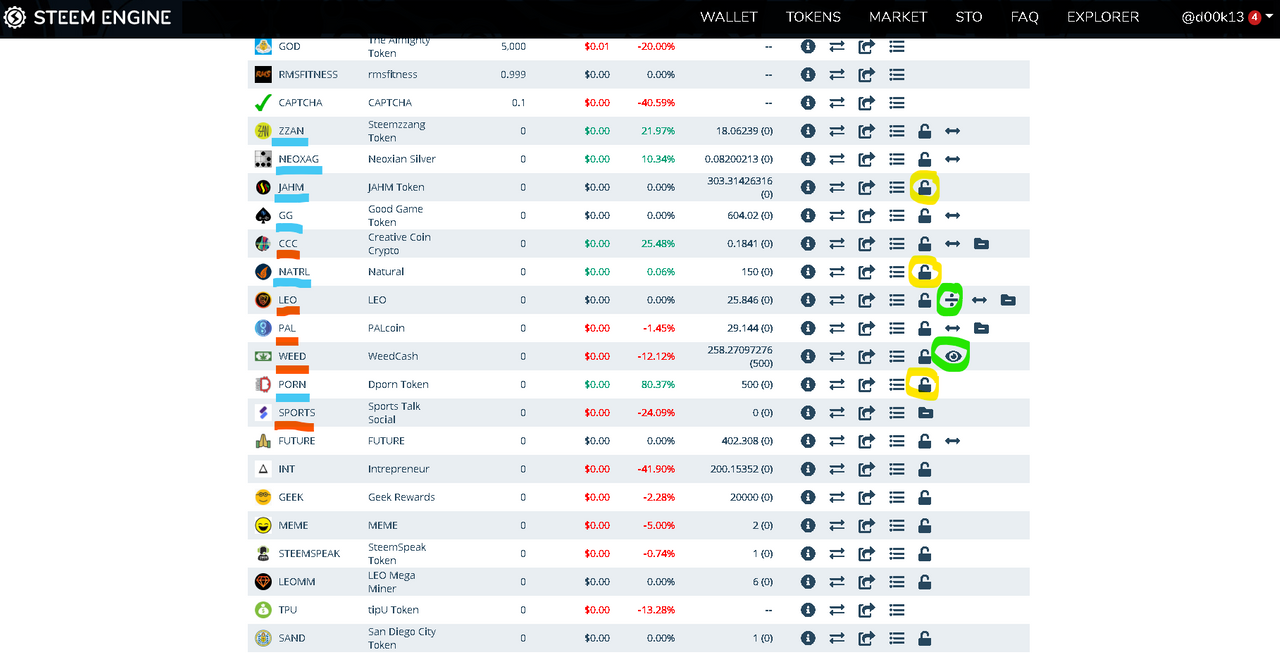Click the delegate arrows icon for GG
Viewport: 1280px width, 653px height.
953,215
